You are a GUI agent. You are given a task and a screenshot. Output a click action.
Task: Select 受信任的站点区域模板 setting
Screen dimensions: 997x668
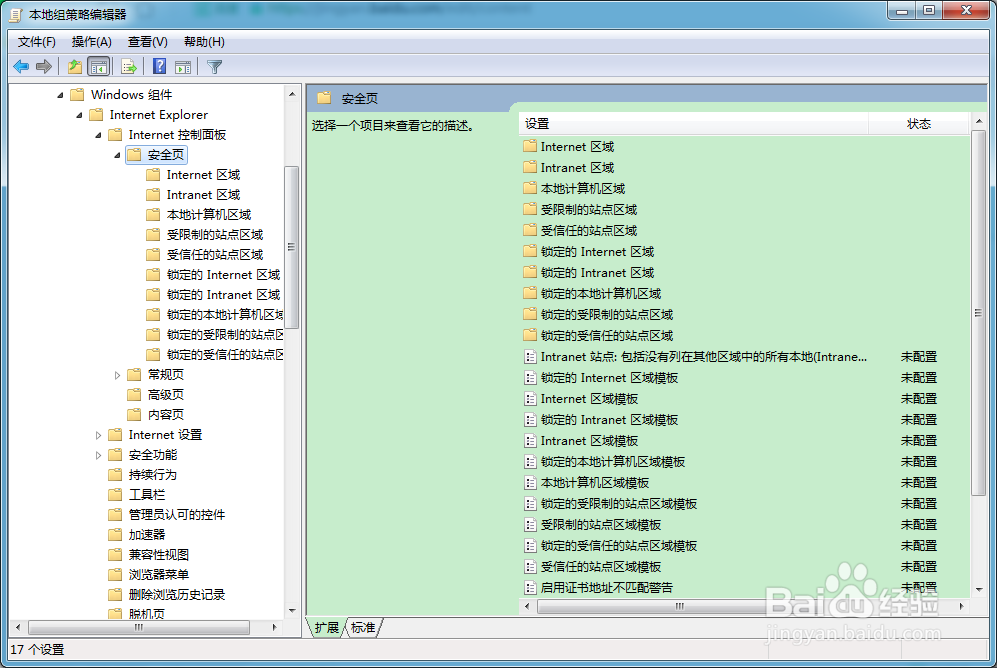(601, 566)
